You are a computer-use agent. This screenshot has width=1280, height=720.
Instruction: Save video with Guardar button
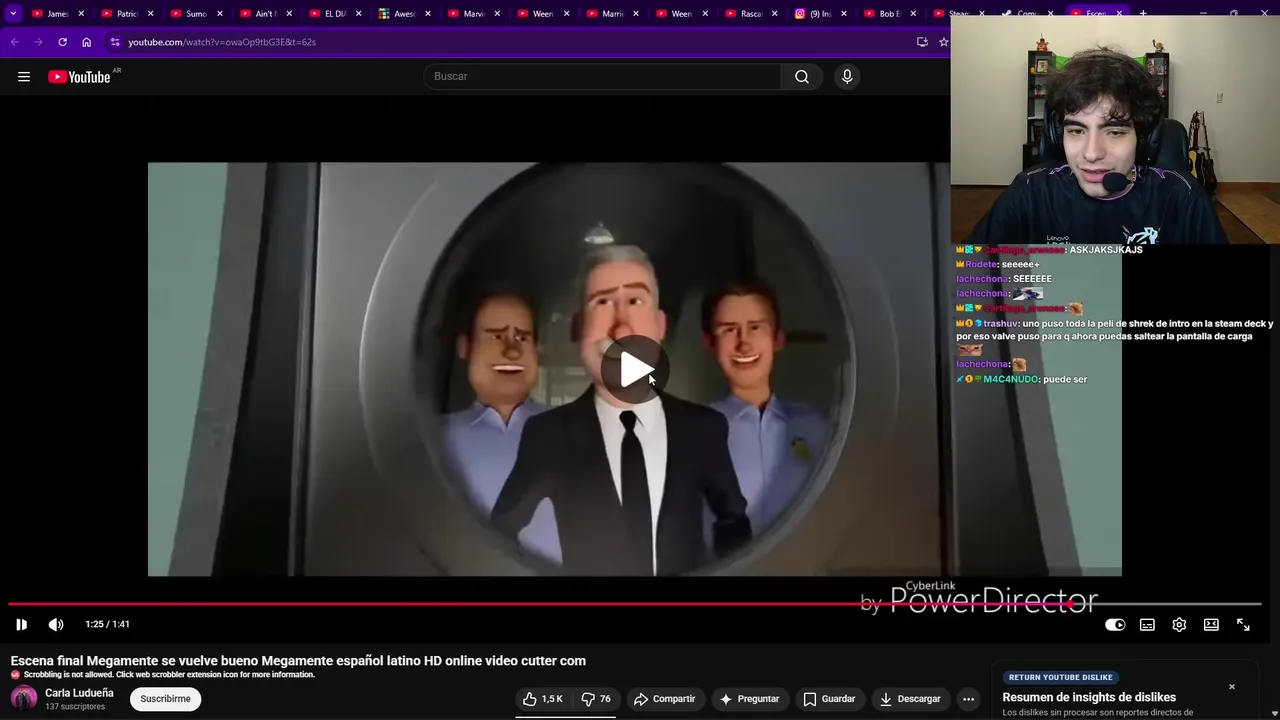829,699
